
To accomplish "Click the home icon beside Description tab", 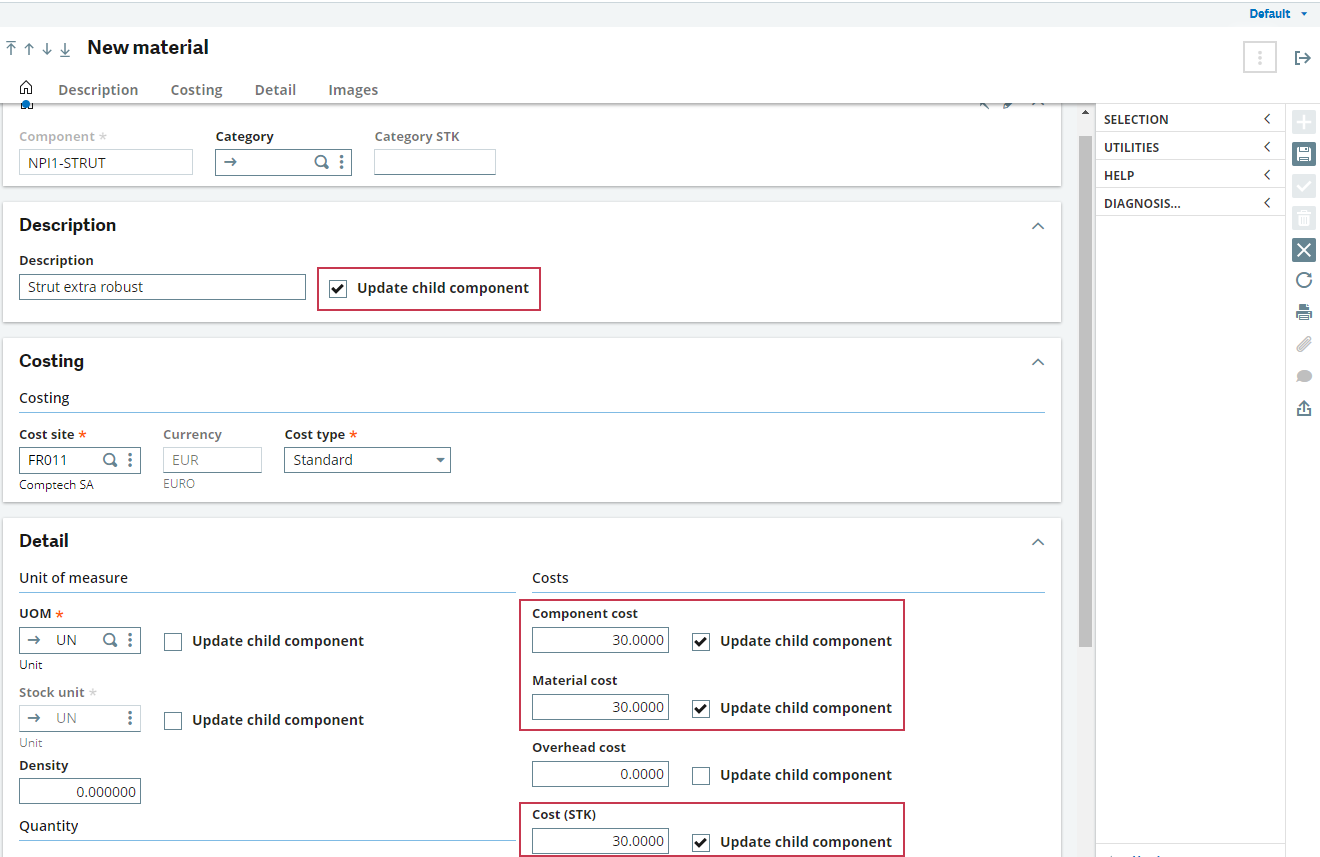I will pos(26,89).
